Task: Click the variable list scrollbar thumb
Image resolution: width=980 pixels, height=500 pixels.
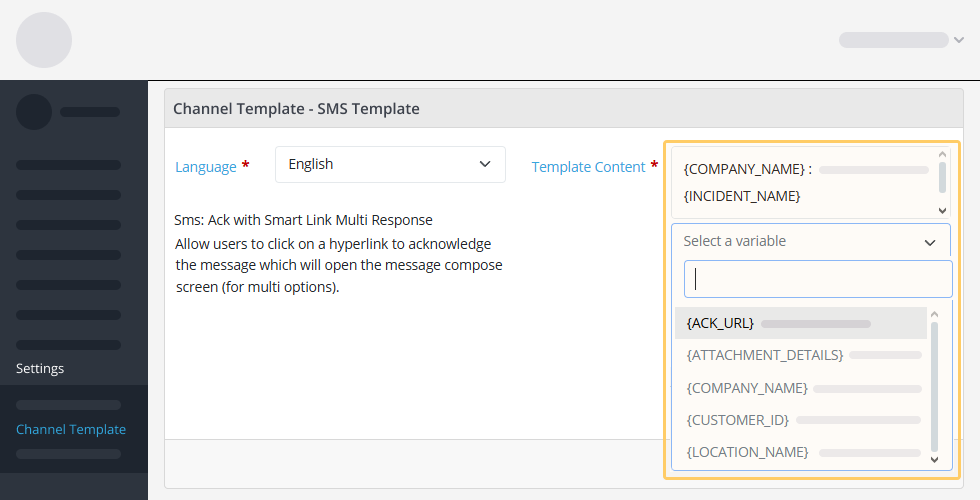Action: [935, 385]
